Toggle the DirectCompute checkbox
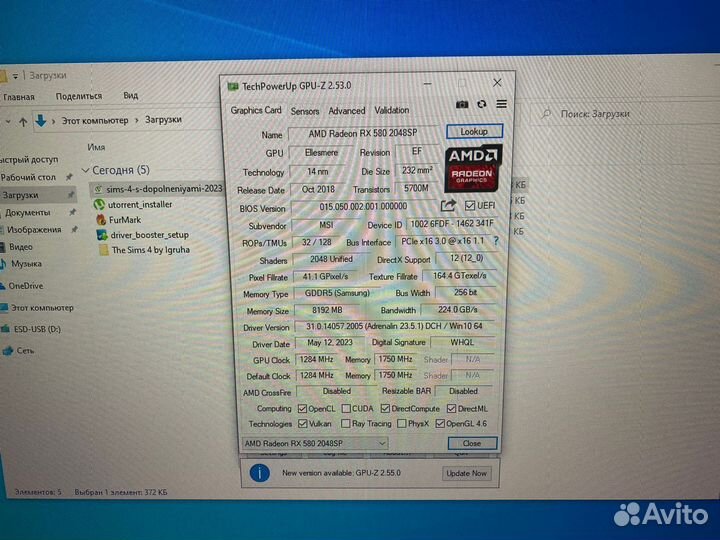Screen dimensions: 720x540 point(385,408)
